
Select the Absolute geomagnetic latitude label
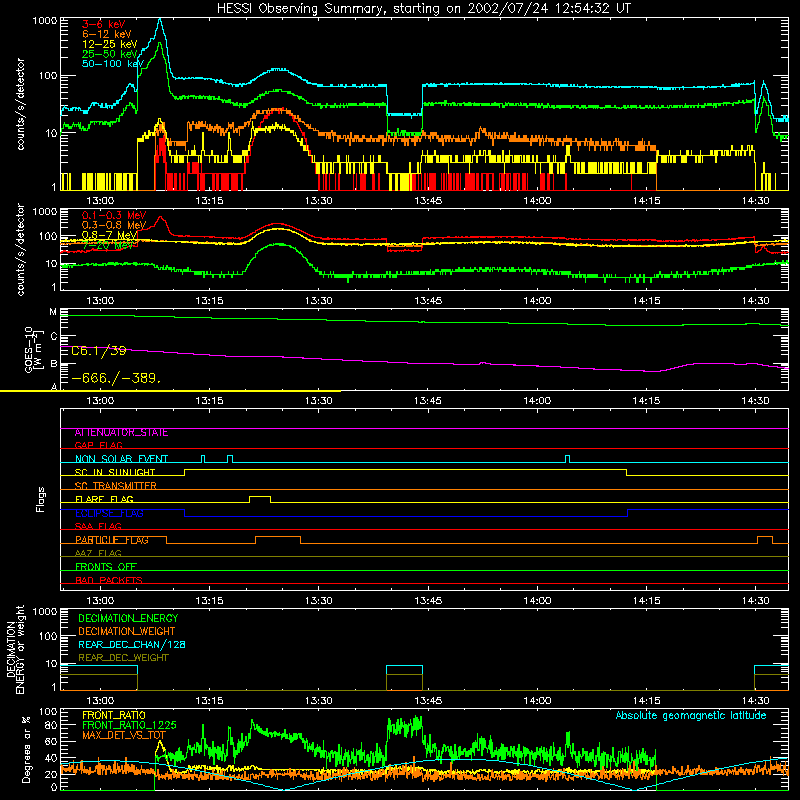pos(691,715)
